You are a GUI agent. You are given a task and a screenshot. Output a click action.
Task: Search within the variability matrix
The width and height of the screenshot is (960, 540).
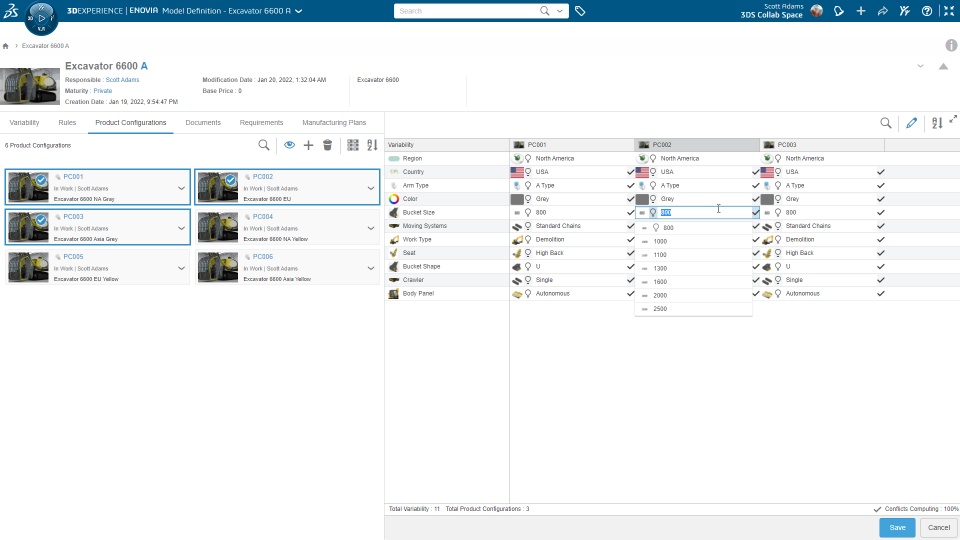[886, 123]
